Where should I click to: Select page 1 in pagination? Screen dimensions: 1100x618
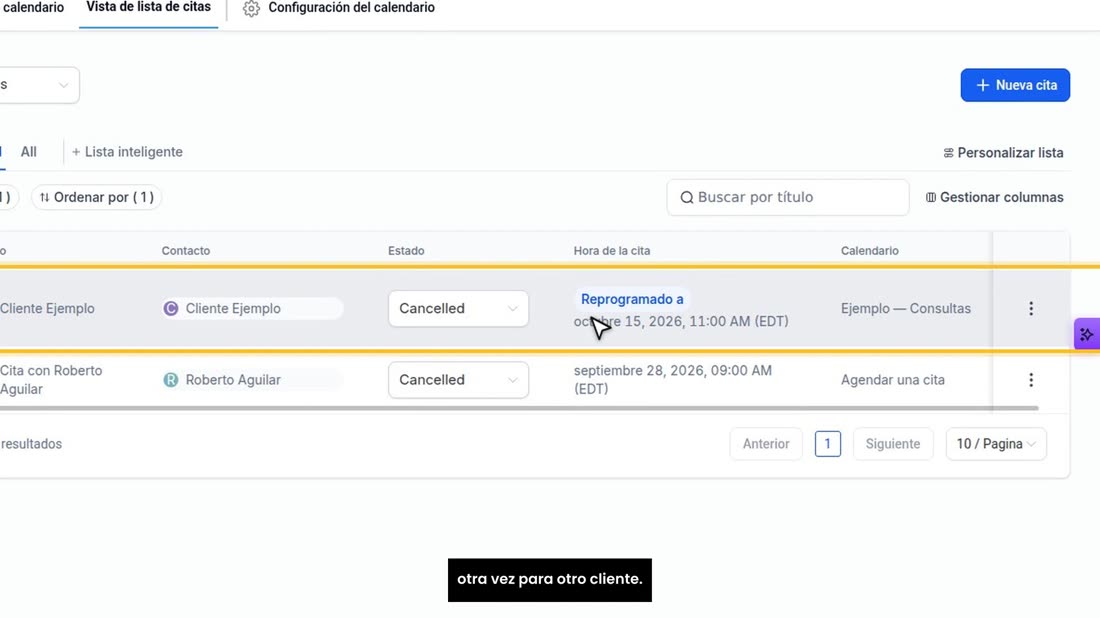(x=828, y=444)
